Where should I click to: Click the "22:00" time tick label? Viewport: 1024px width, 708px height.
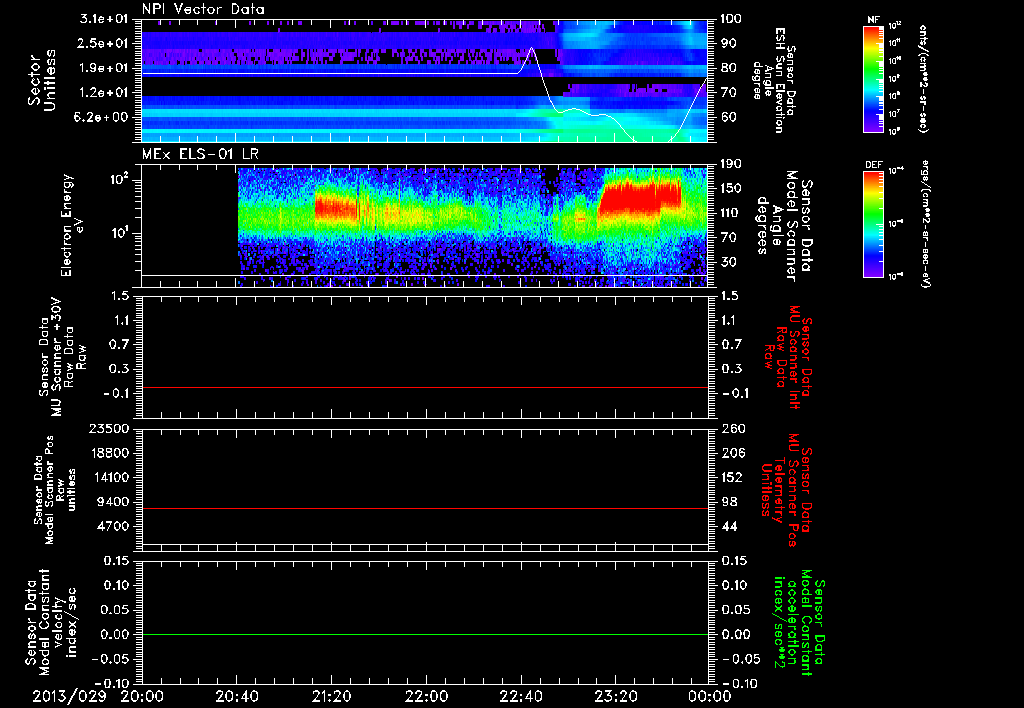[426, 696]
